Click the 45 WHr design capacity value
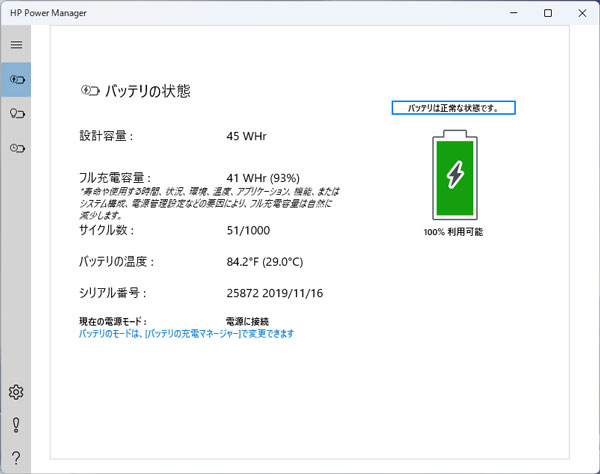 (247, 135)
